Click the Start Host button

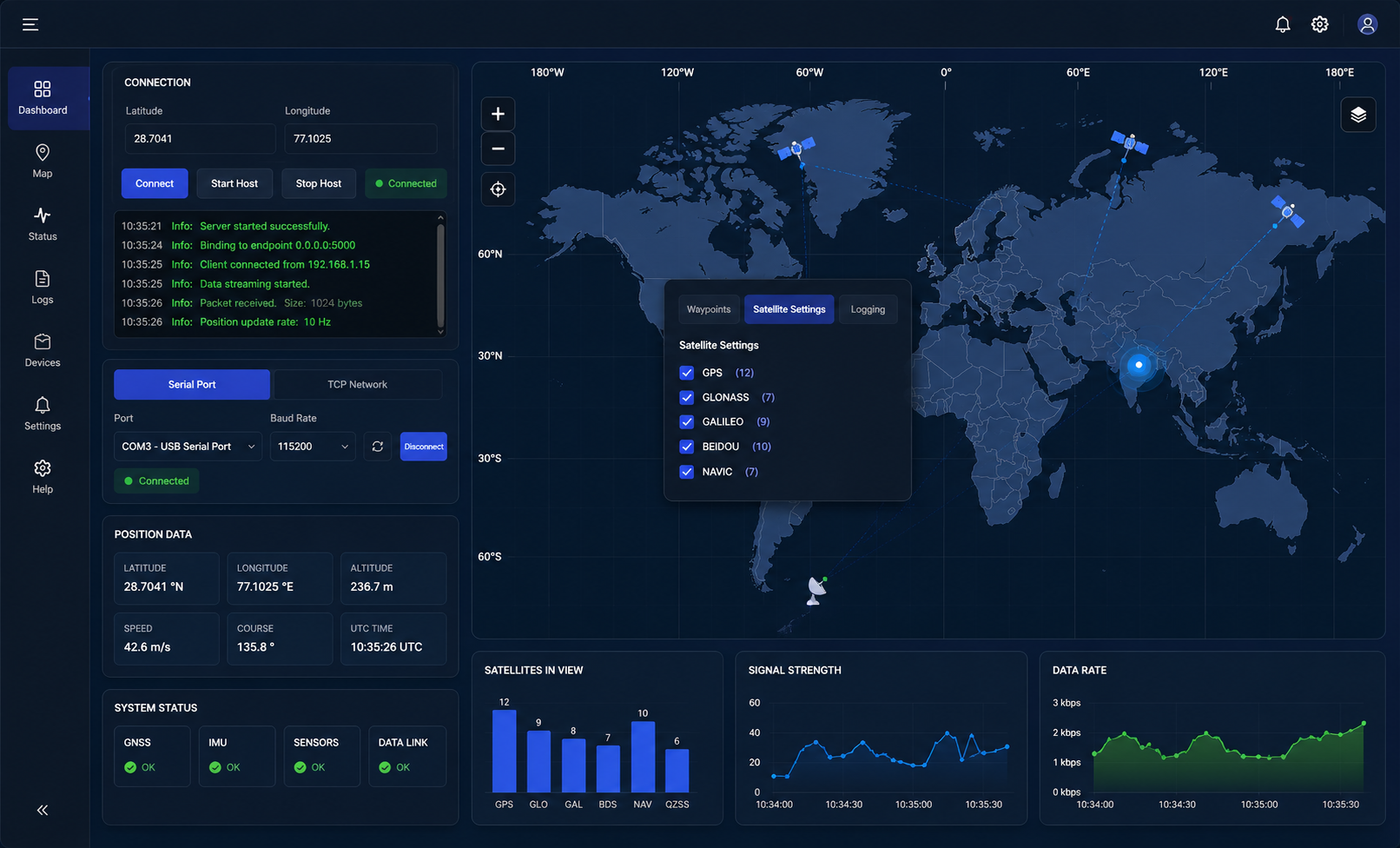pyautogui.click(x=234, y=183)
